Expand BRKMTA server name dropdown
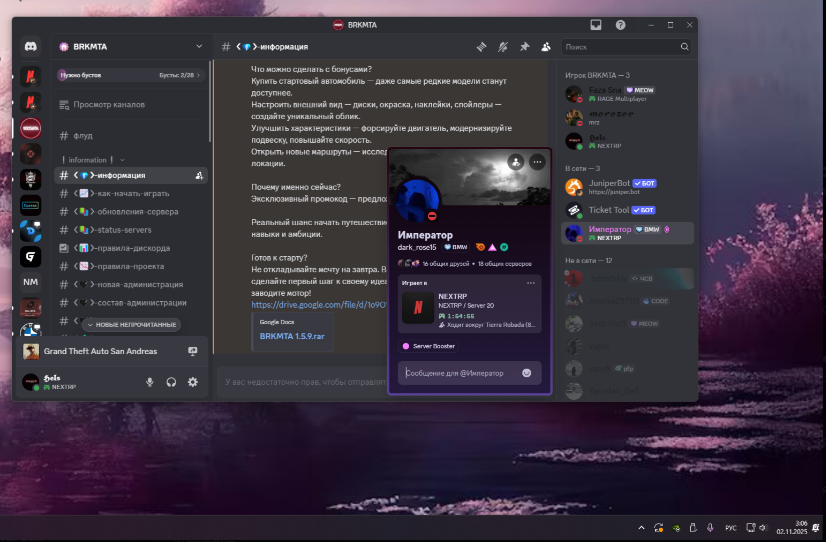The image size is (826, 542). [199, 46]
